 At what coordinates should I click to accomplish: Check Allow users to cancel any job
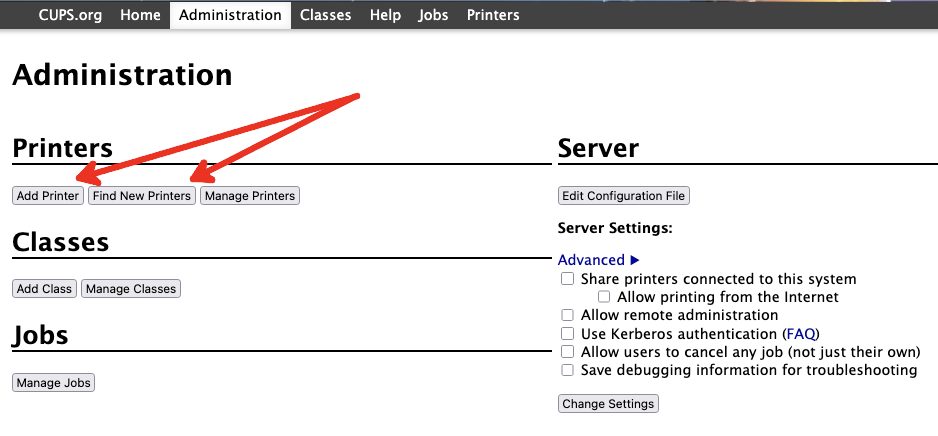pyautogui.click(x=568, y=352)
